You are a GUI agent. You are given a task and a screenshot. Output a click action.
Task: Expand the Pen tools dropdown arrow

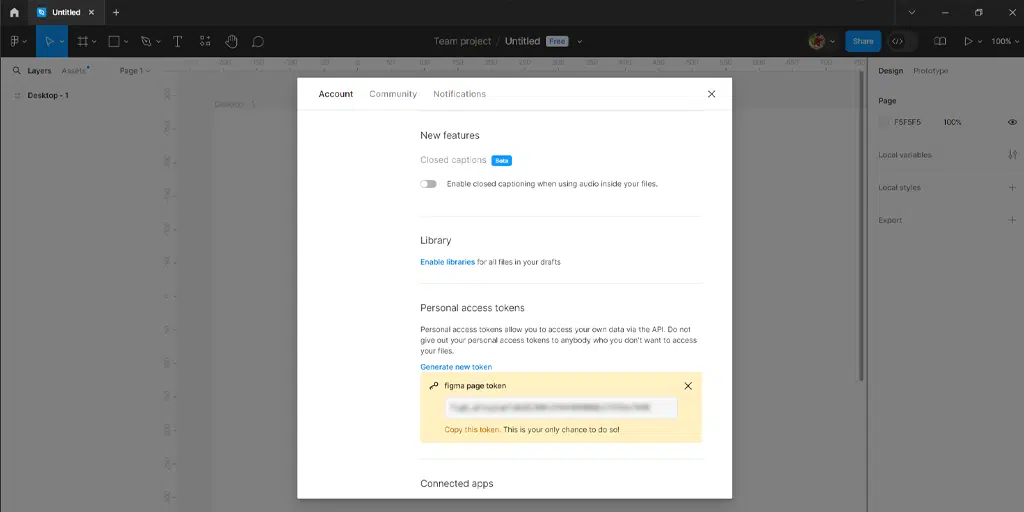pyautogui.click(x=157, y=41)
